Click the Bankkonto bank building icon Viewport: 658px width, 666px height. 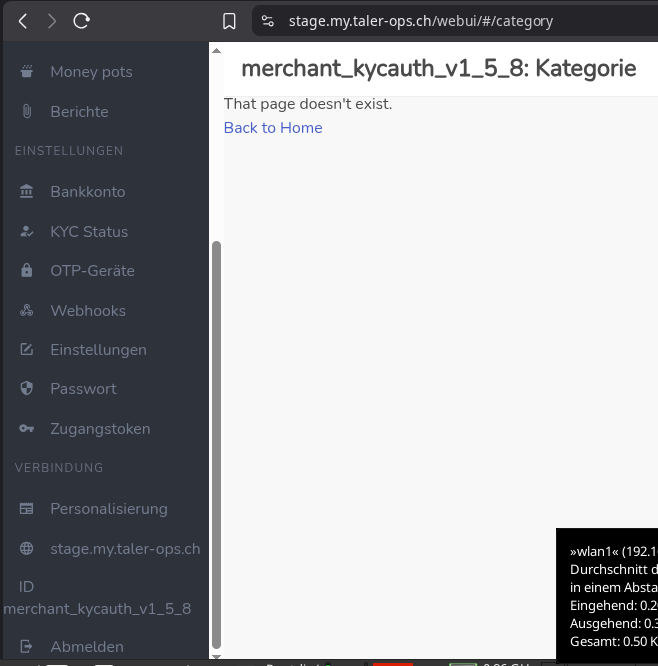(27, 192)
